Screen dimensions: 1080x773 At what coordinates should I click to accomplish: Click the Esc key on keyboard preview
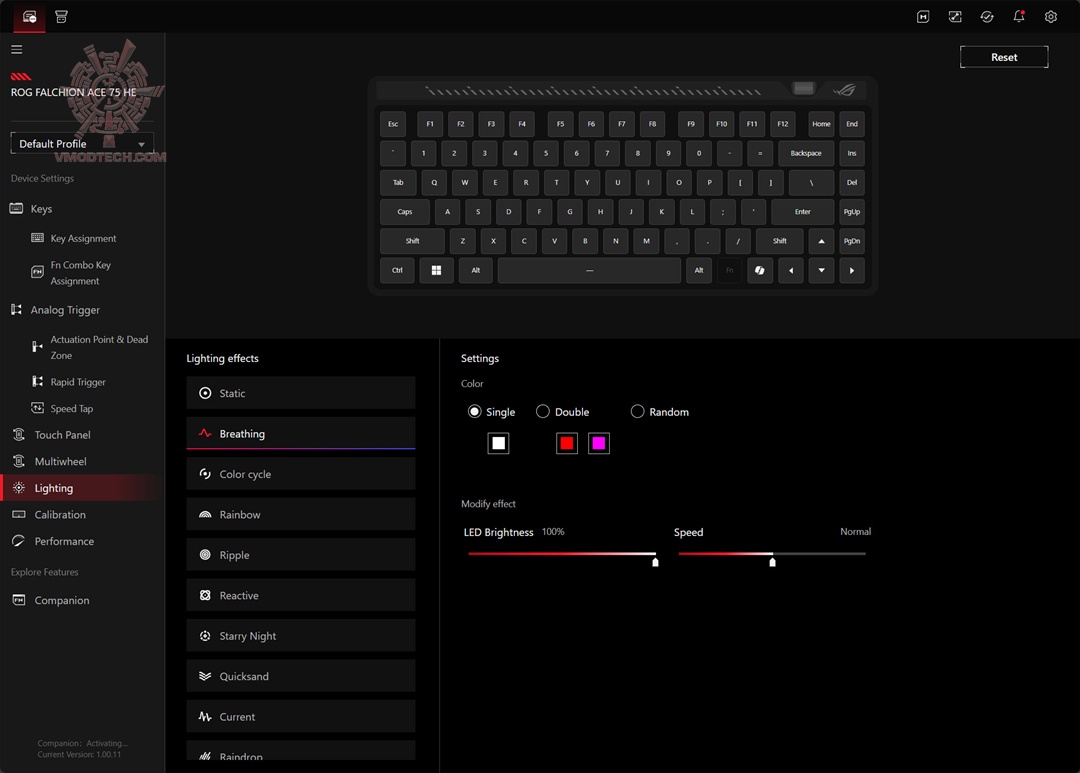[393, 124]
